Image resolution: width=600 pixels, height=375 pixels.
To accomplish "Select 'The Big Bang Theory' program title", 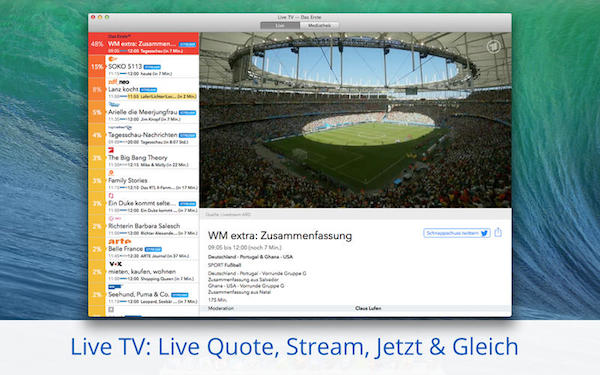I will pyautogui.click(x=138, y=158).
